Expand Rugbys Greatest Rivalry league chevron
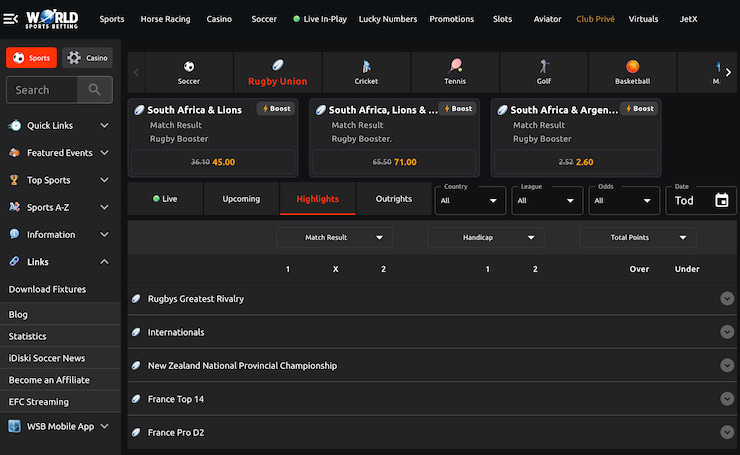The image size is (740, 455). click(x=727, y=298)
